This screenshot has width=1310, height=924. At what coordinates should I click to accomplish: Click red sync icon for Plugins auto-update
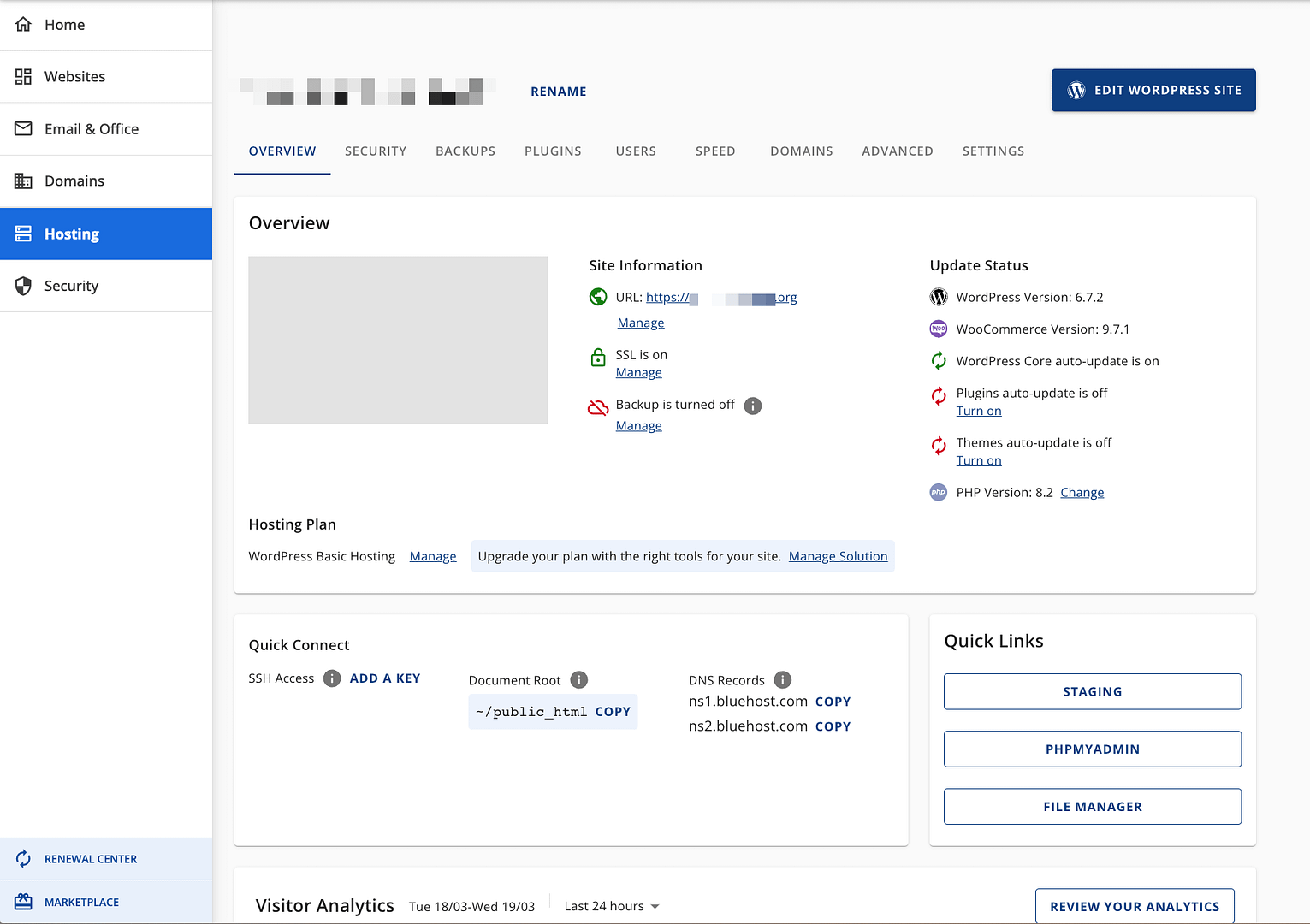pos(939,396)
